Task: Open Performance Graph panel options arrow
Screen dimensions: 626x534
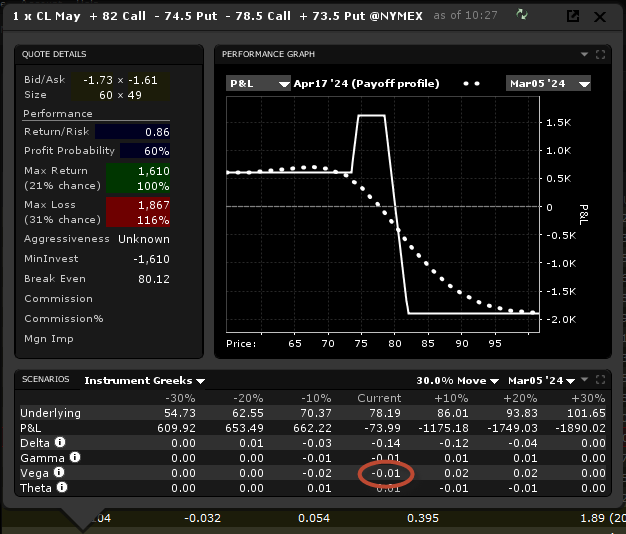Action: point(584,54)
